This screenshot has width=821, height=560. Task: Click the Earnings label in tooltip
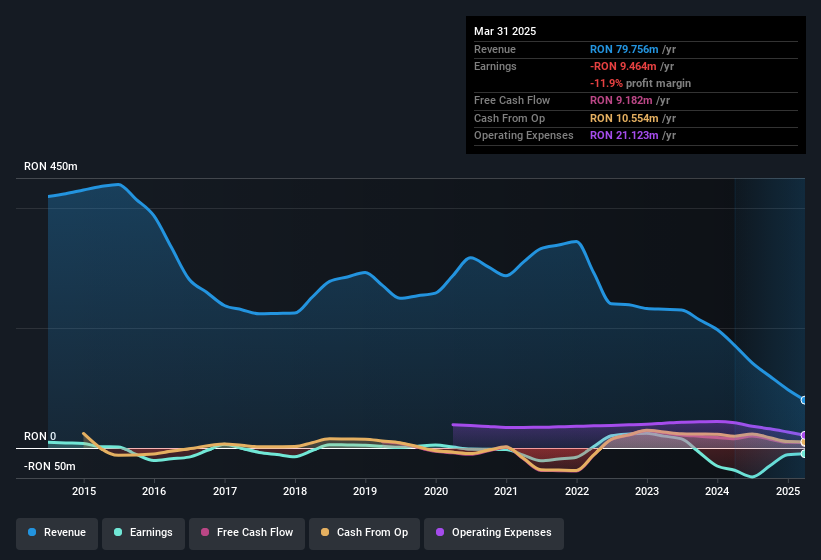[x=495, y=66]
